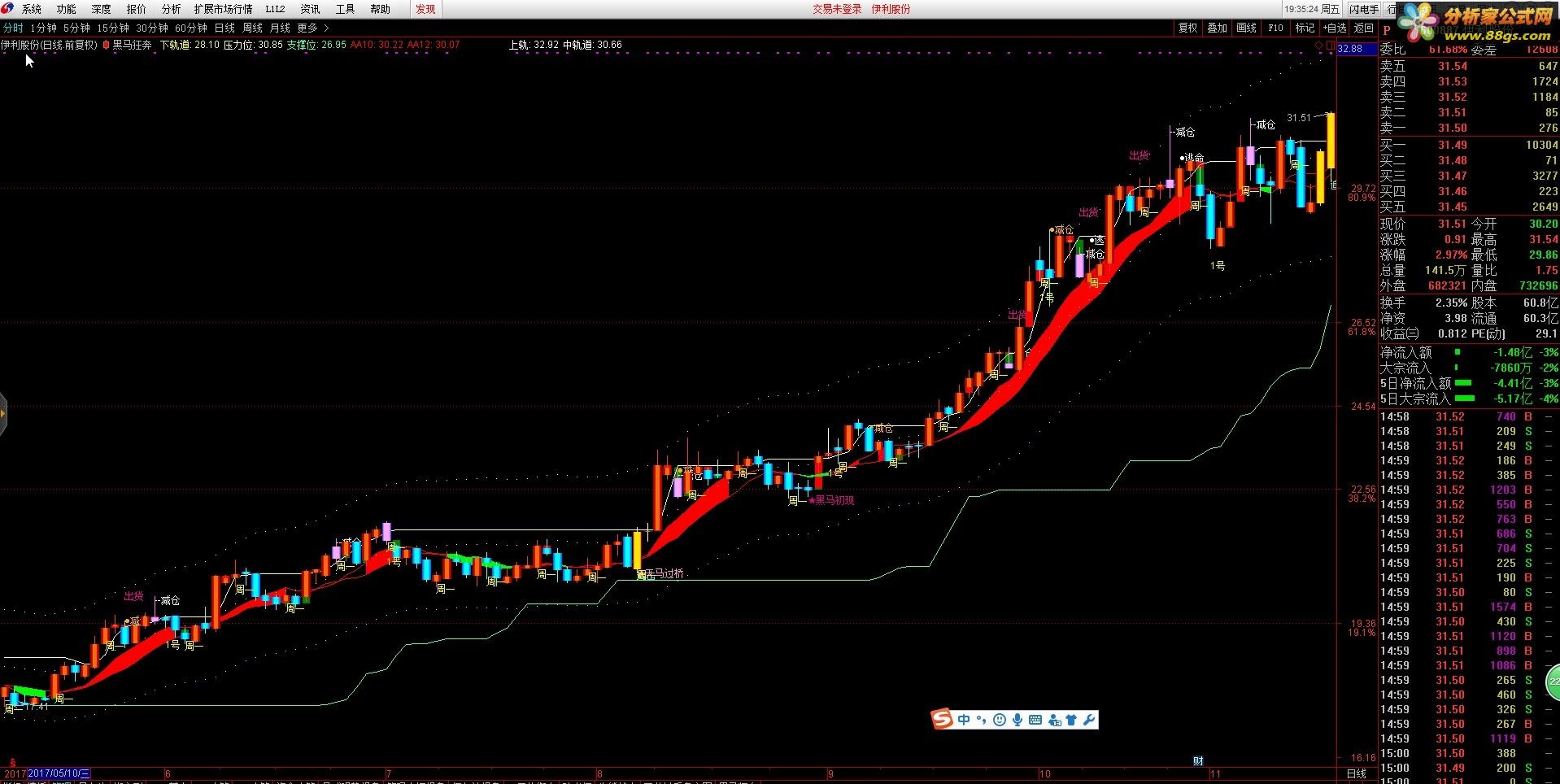This screenshot has width=1560, height=784.
Task: Open the 资讯 menu
Action: pyautogui.click(x=310, y=9)
